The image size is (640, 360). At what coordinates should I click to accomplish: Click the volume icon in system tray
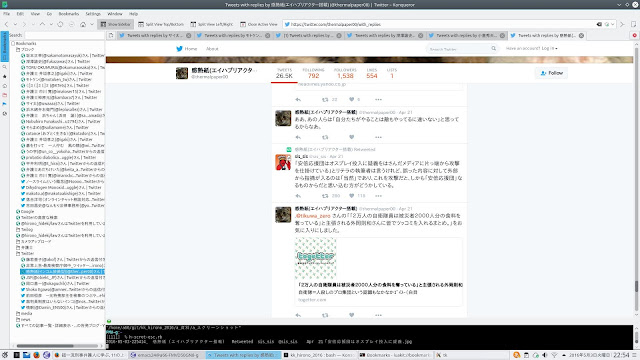pos(545,355)
